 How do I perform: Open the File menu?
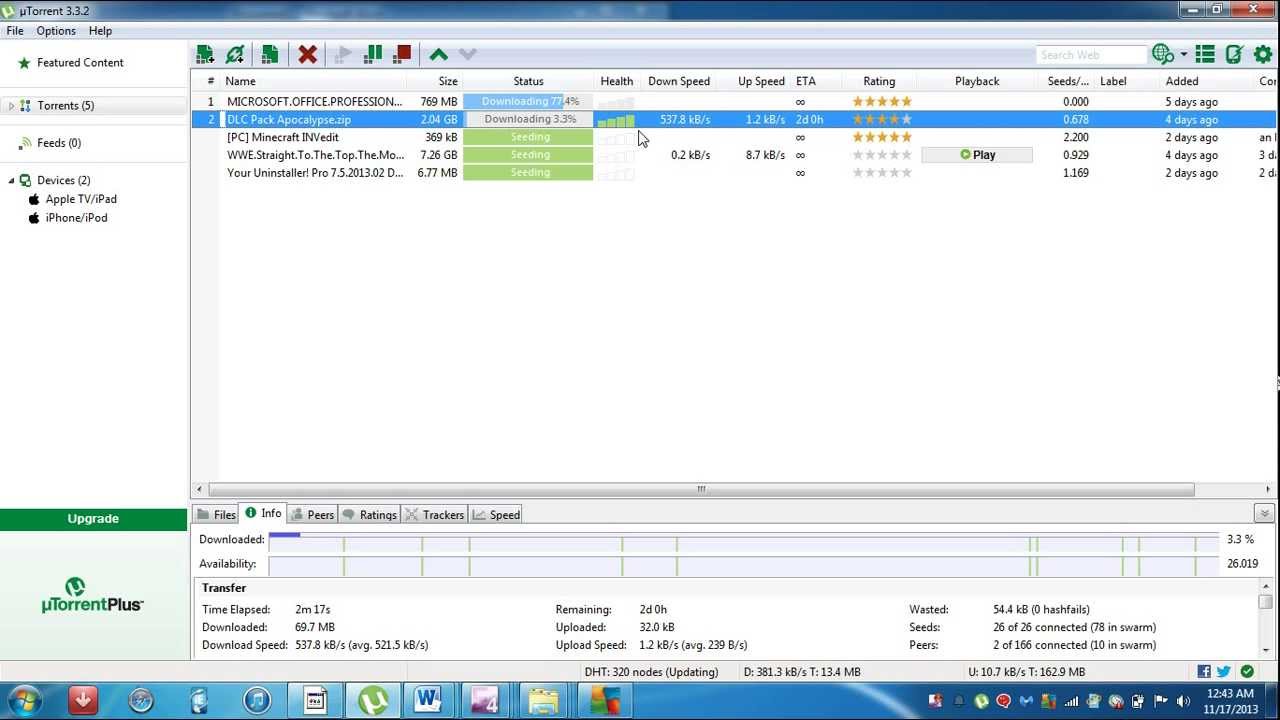pos(15,31)
